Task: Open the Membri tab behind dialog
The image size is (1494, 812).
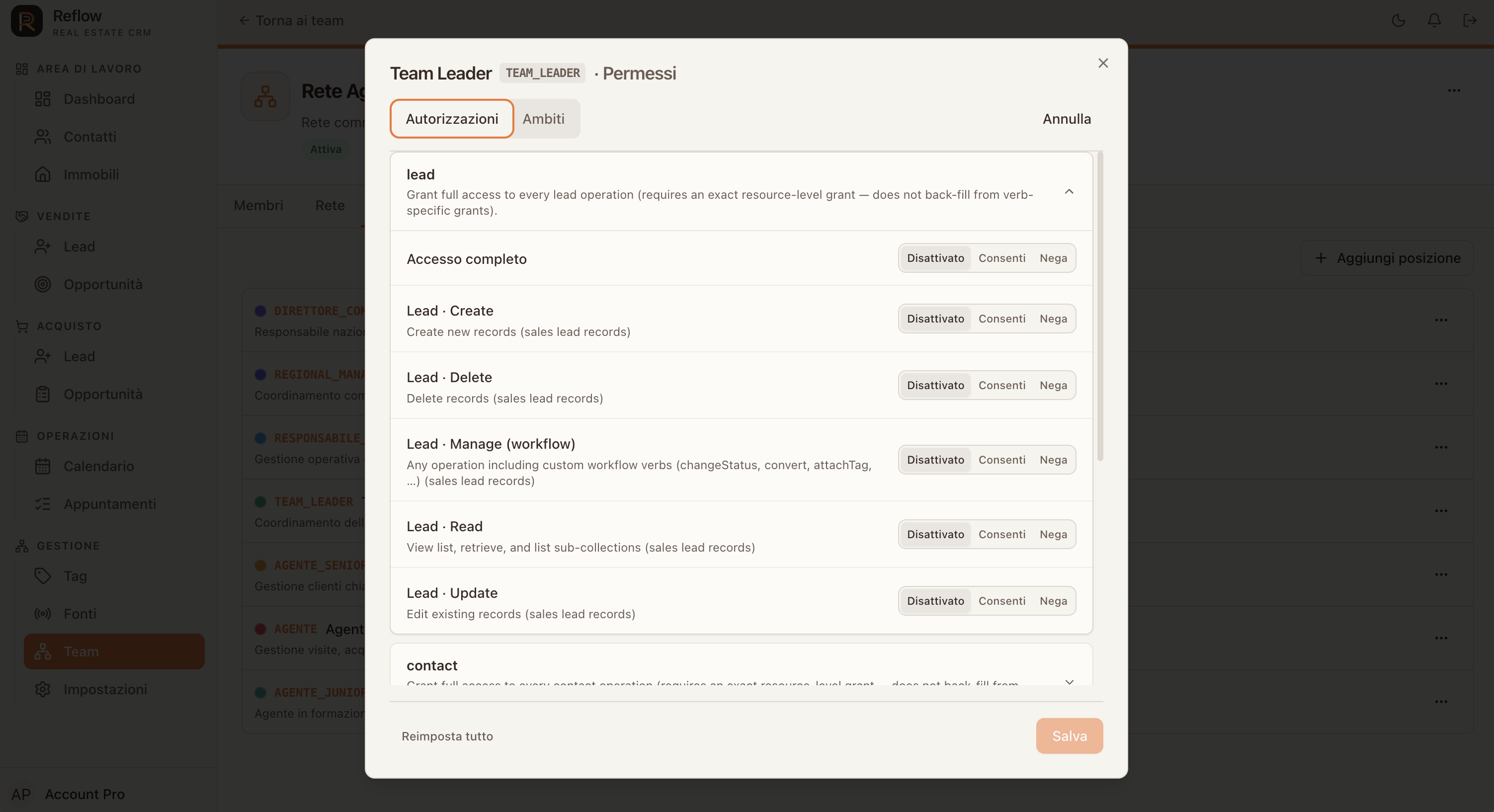Action: pos(258,205)
